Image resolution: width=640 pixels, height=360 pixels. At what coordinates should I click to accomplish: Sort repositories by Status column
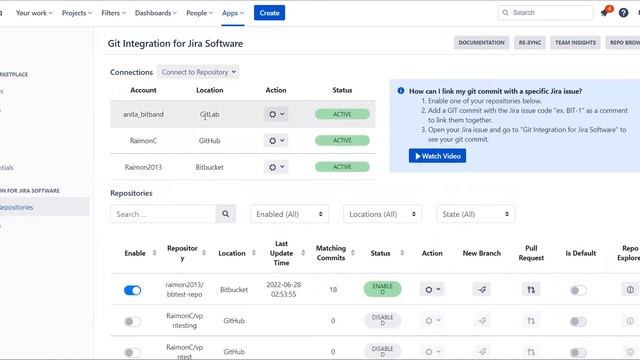coord(402,253)
